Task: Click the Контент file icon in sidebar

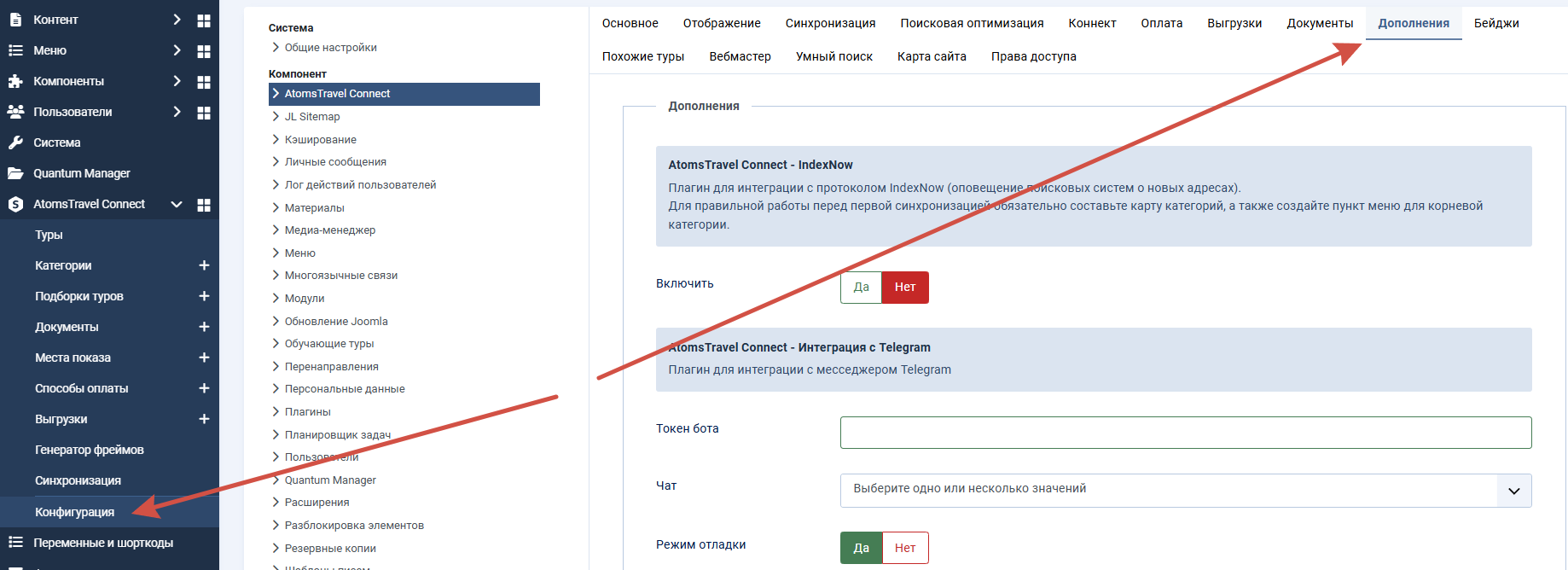Action: 15,20
